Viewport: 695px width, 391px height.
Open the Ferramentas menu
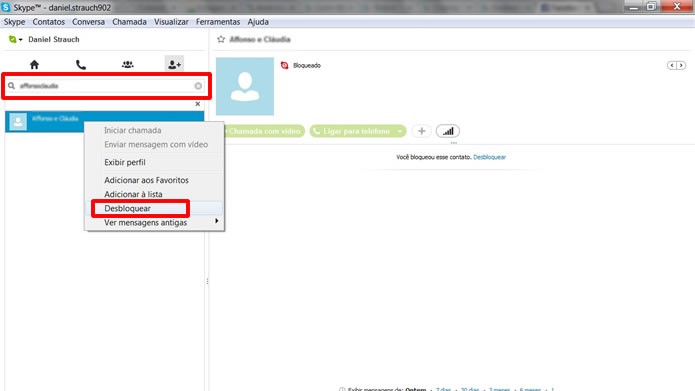tap(218, 22)
